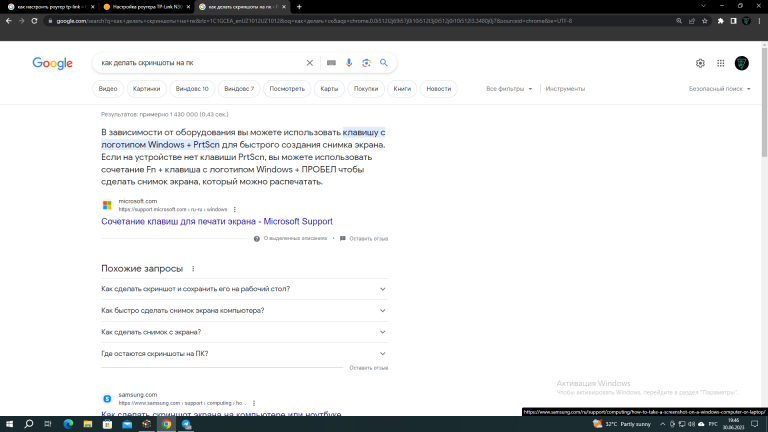The image size is (768, 432).
Task: Open the Chrome profile avatar in toolbar
Action: 746,21
